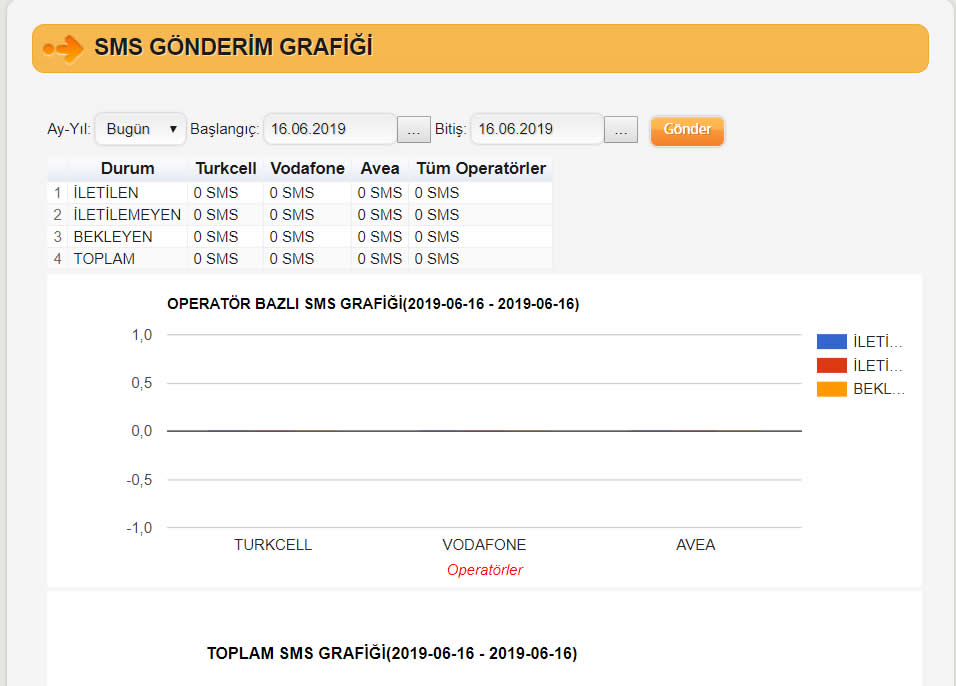Click the orange arrow icon in the header
This screenshot has width=956, height=686.
pyautogui.click(x=63, y=48)
